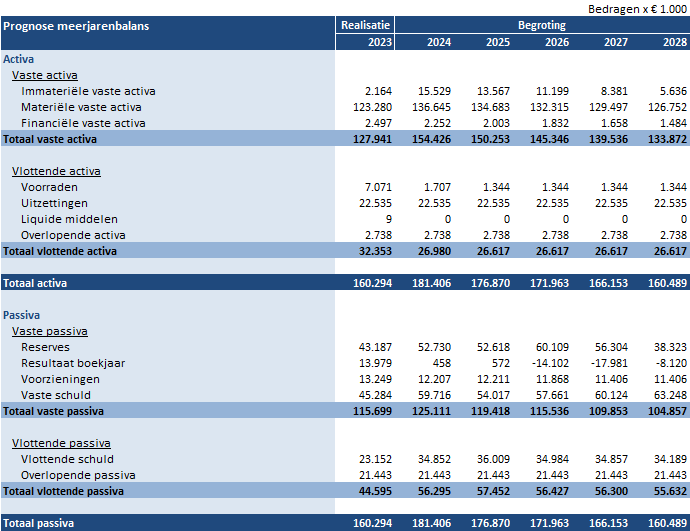Select the 'Immateriële vaste activa' row label
Screen dimensions: 690x531
pyautogui.click(x=88, y=91)
